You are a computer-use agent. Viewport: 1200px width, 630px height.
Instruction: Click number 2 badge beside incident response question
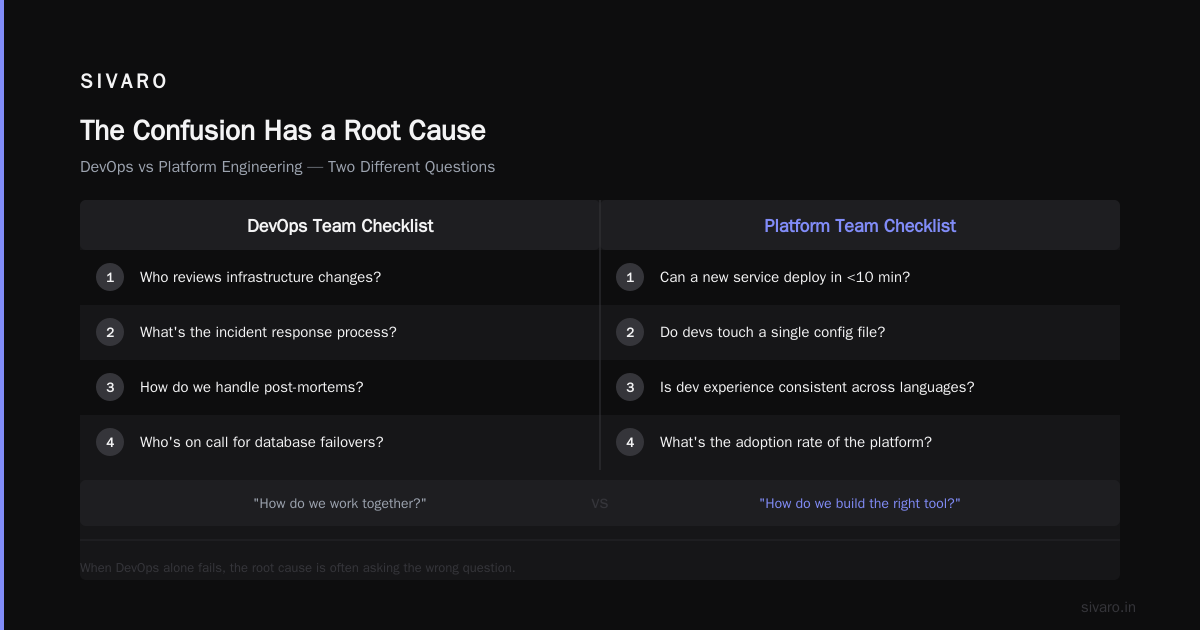[x=110, y=332]
